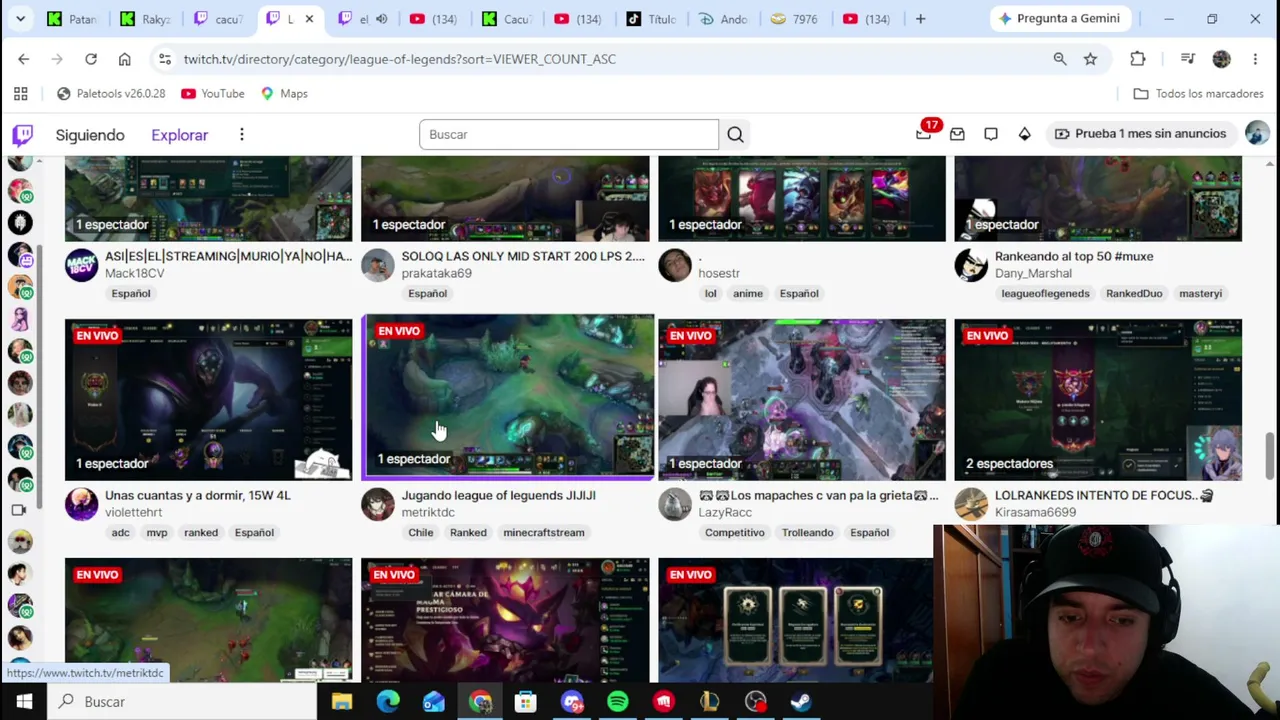Open the metriktdc channel name link
This screenshot has width=1280, height=720.
pos(428,513)
